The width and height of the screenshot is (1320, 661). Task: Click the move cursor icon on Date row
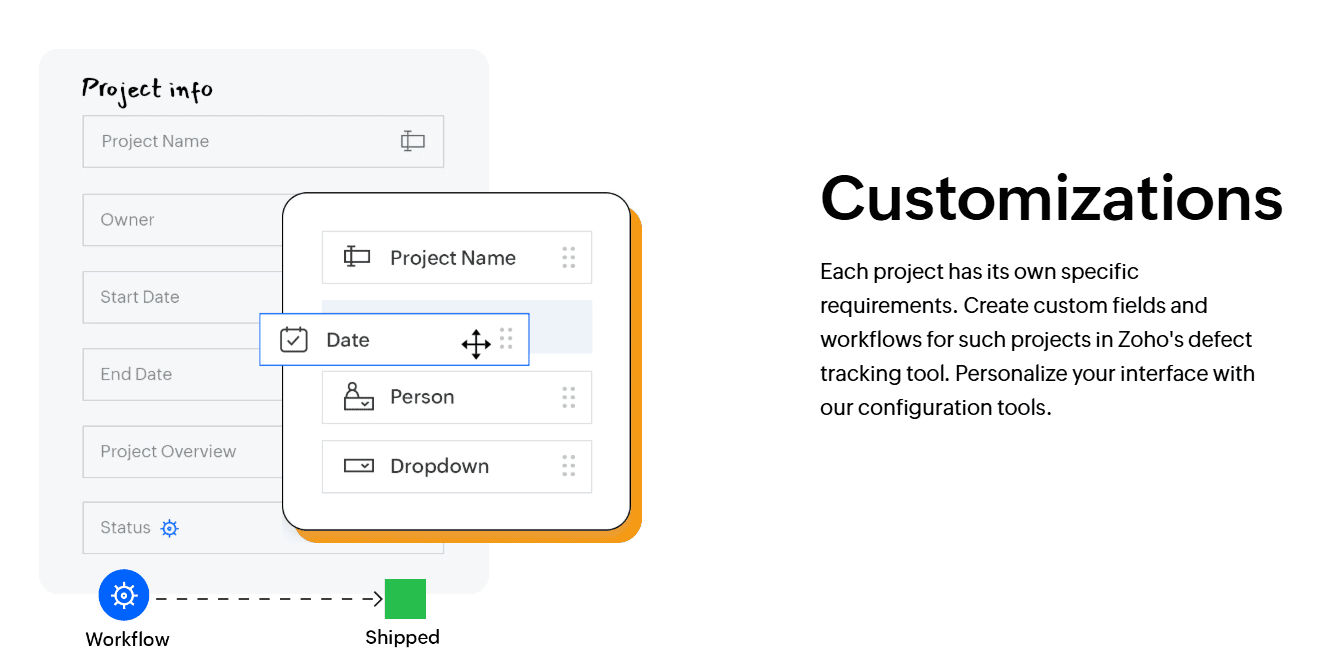tap(476, 344)
